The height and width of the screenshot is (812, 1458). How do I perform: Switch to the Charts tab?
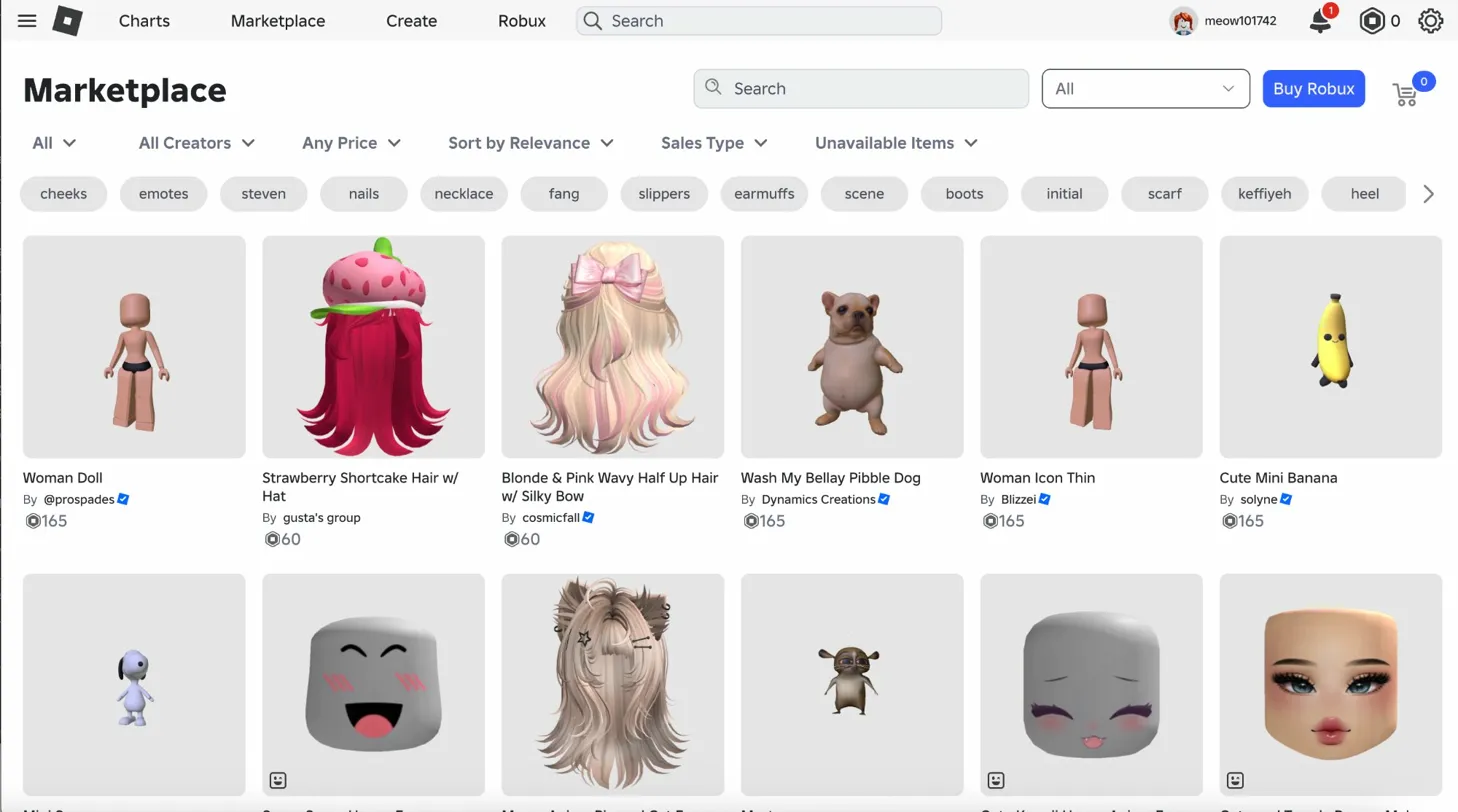pos(144,20)
